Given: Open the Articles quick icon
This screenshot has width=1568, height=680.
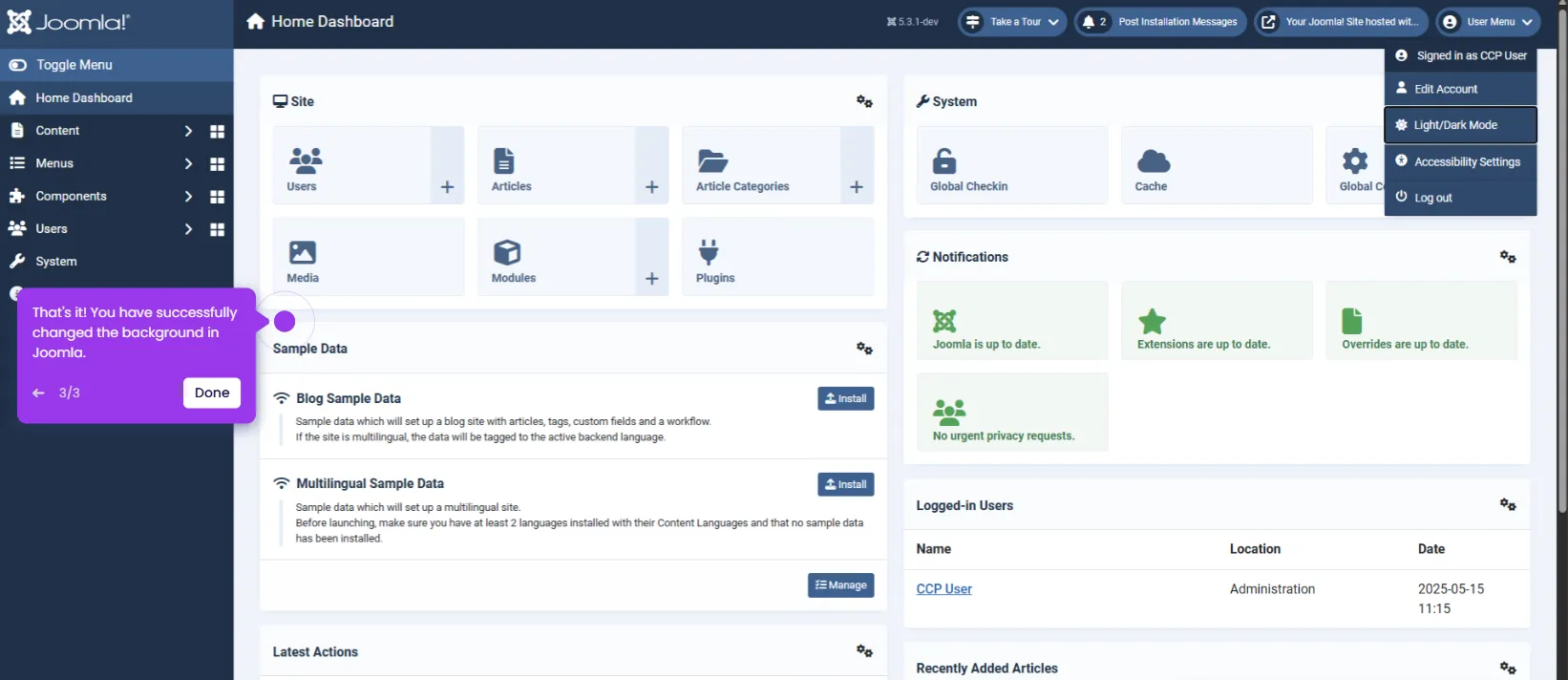Looking at the screenshot, I should click(556, 165).
